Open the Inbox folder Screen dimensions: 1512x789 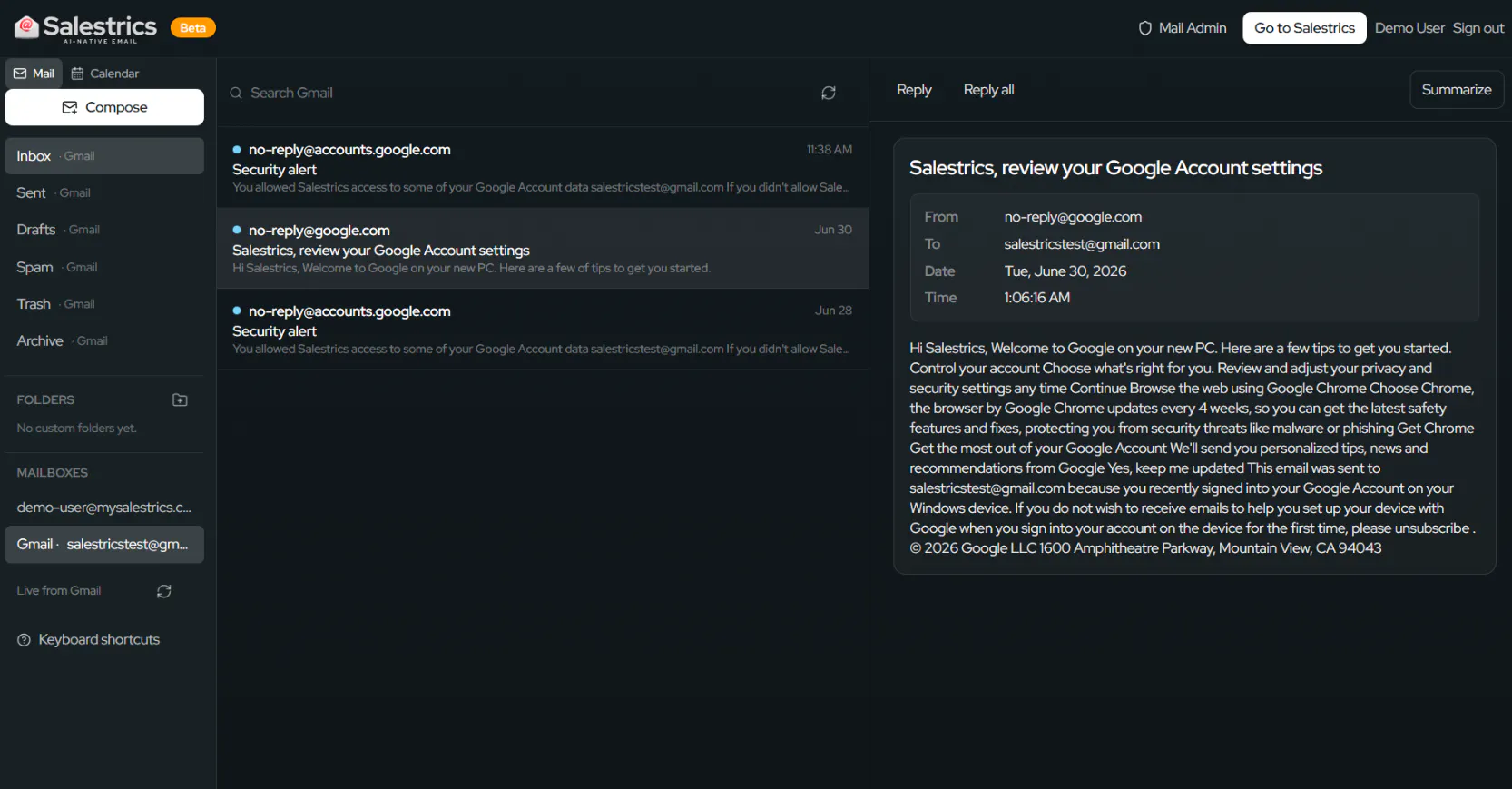[104, 156]
